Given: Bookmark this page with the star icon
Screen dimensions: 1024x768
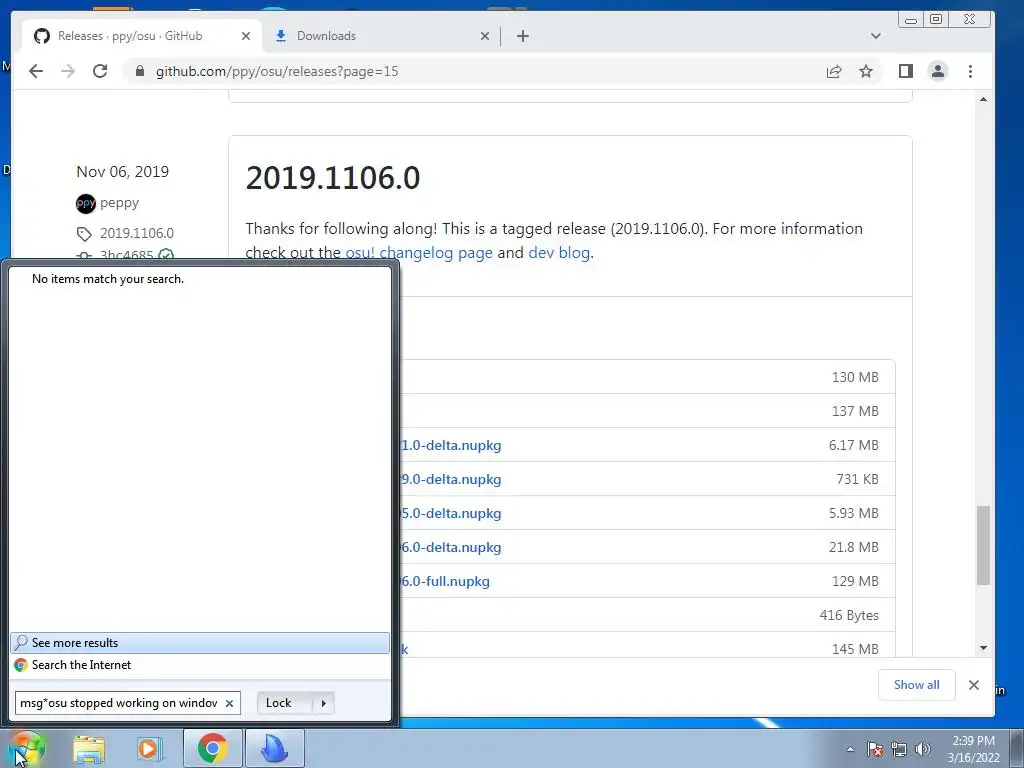Looking at the screenshot, I should (866, 71).
